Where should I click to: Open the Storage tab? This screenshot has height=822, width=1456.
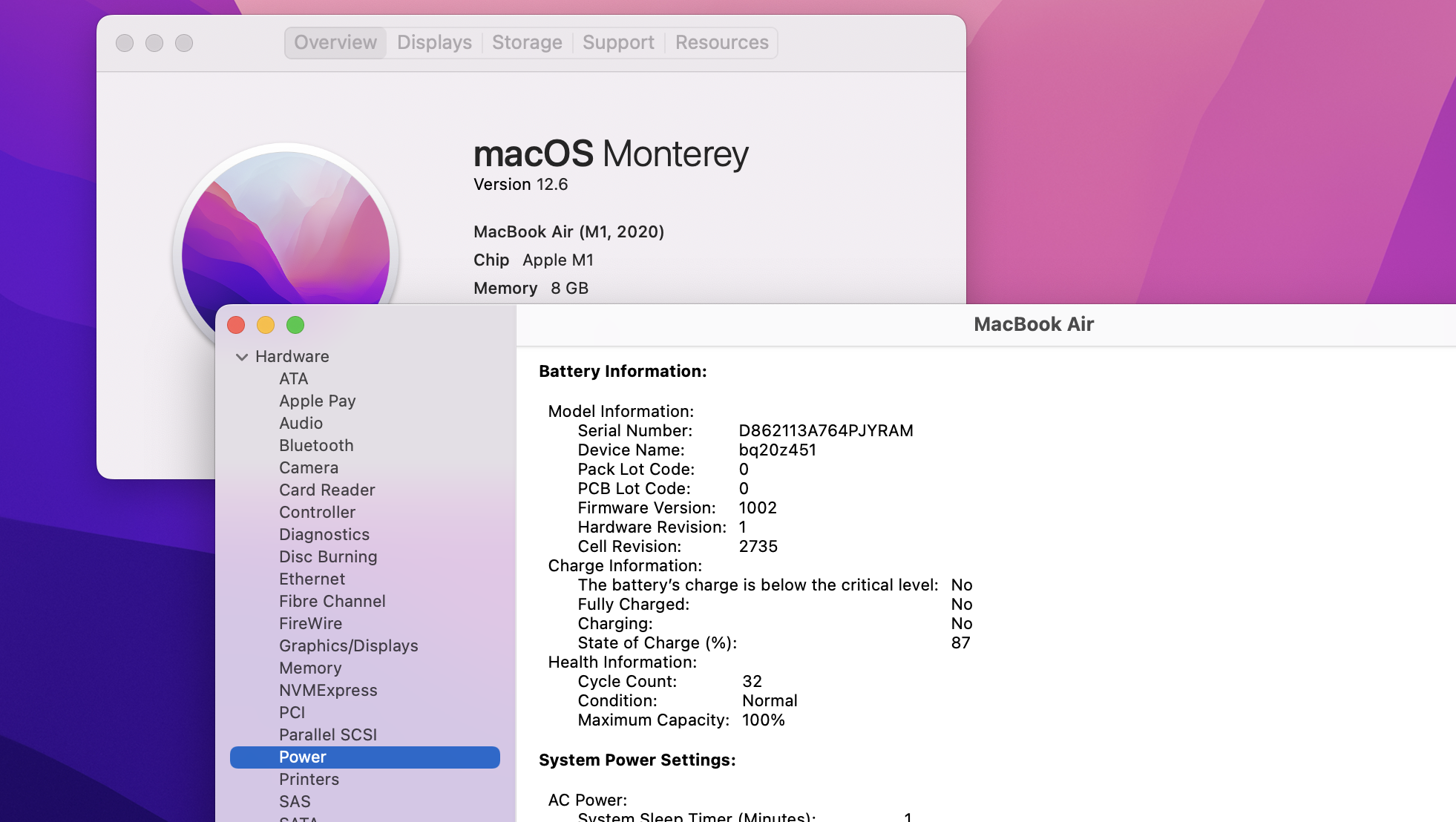click(x=527, y=42)
